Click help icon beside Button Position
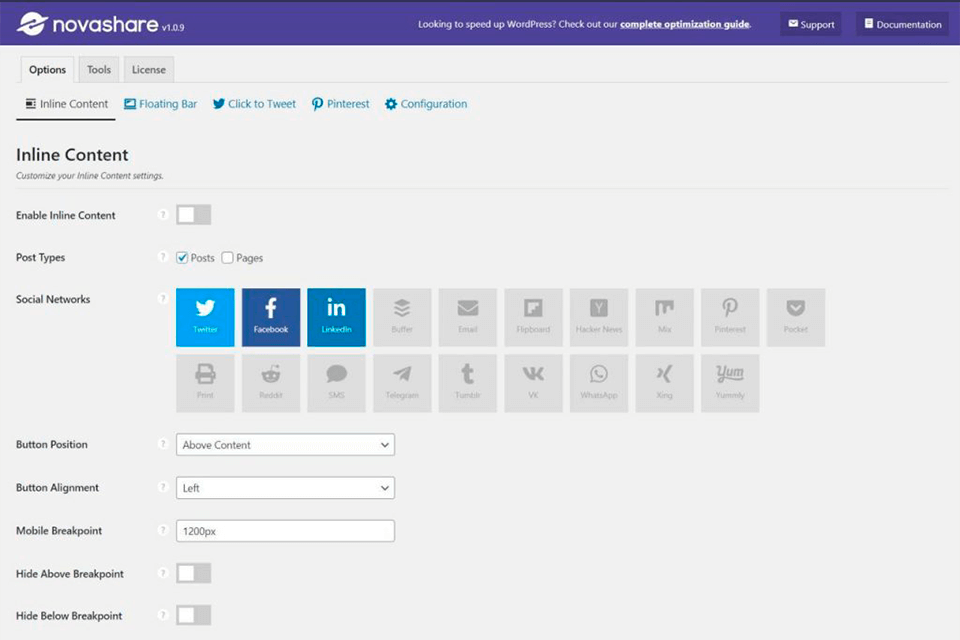Image resolution: width=960 pixels, height=640 pixels. coord(162,443)
